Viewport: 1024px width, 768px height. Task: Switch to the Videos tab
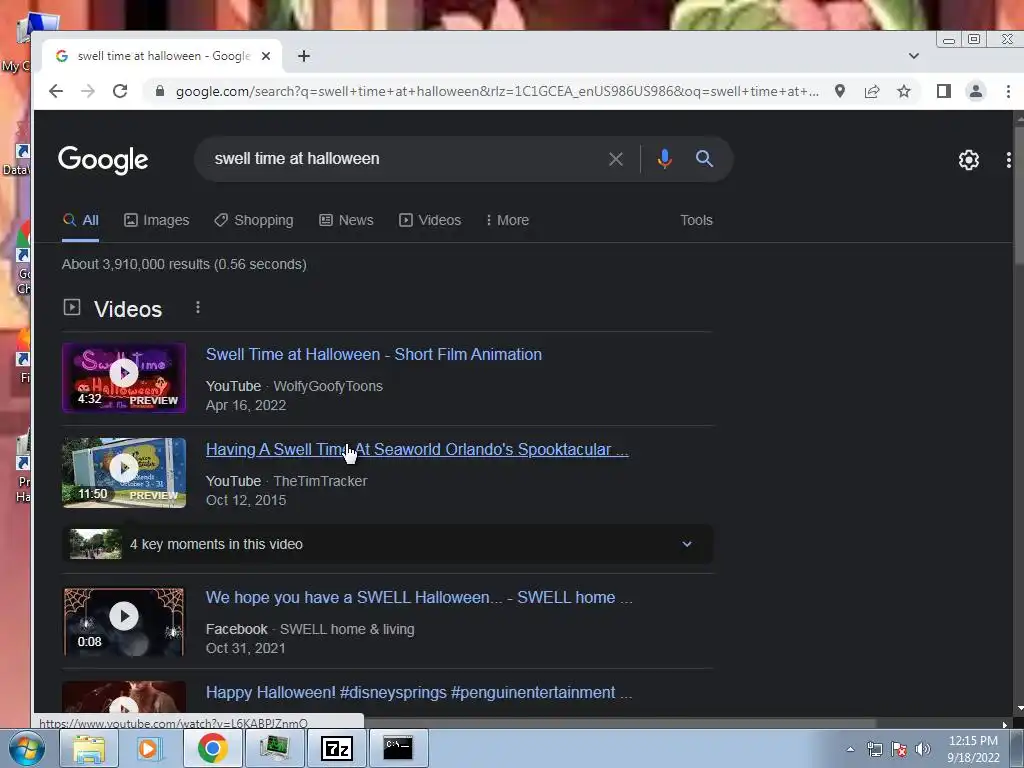click(x=430, y=220)
